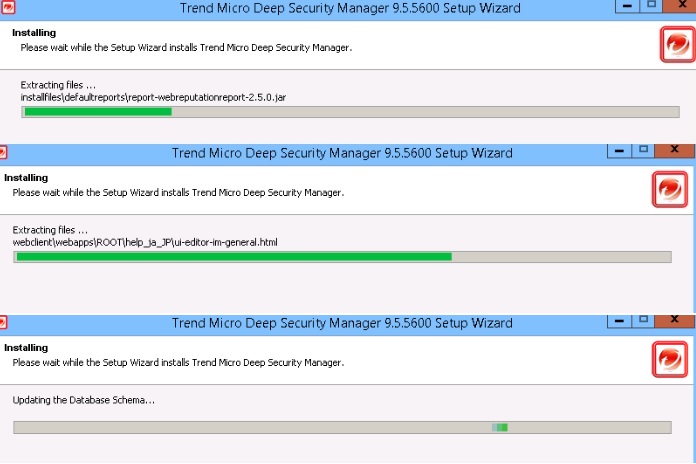Click progress bar under report-webreputationreport-2.5.0.jar
This screenshot has height=464, width=696.
coord(351,112)
